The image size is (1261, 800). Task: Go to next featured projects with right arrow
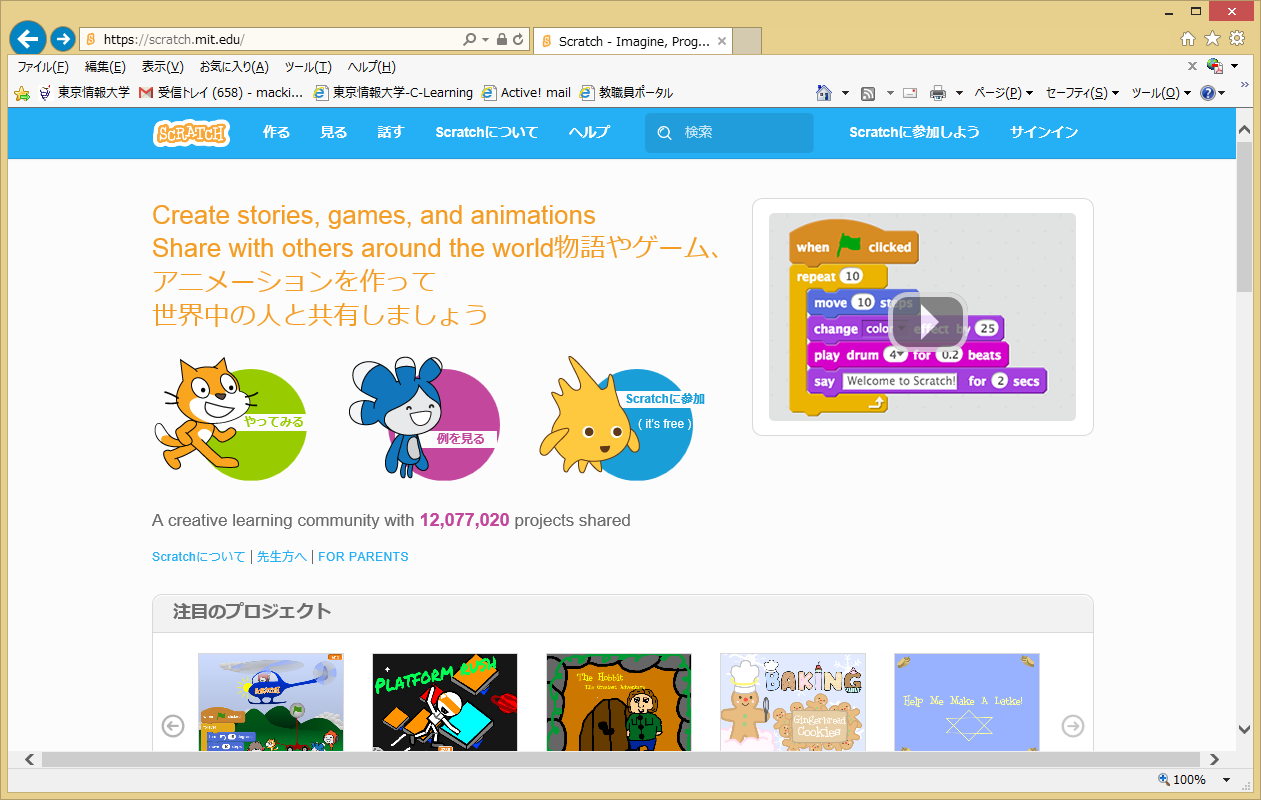[1073, 725]
